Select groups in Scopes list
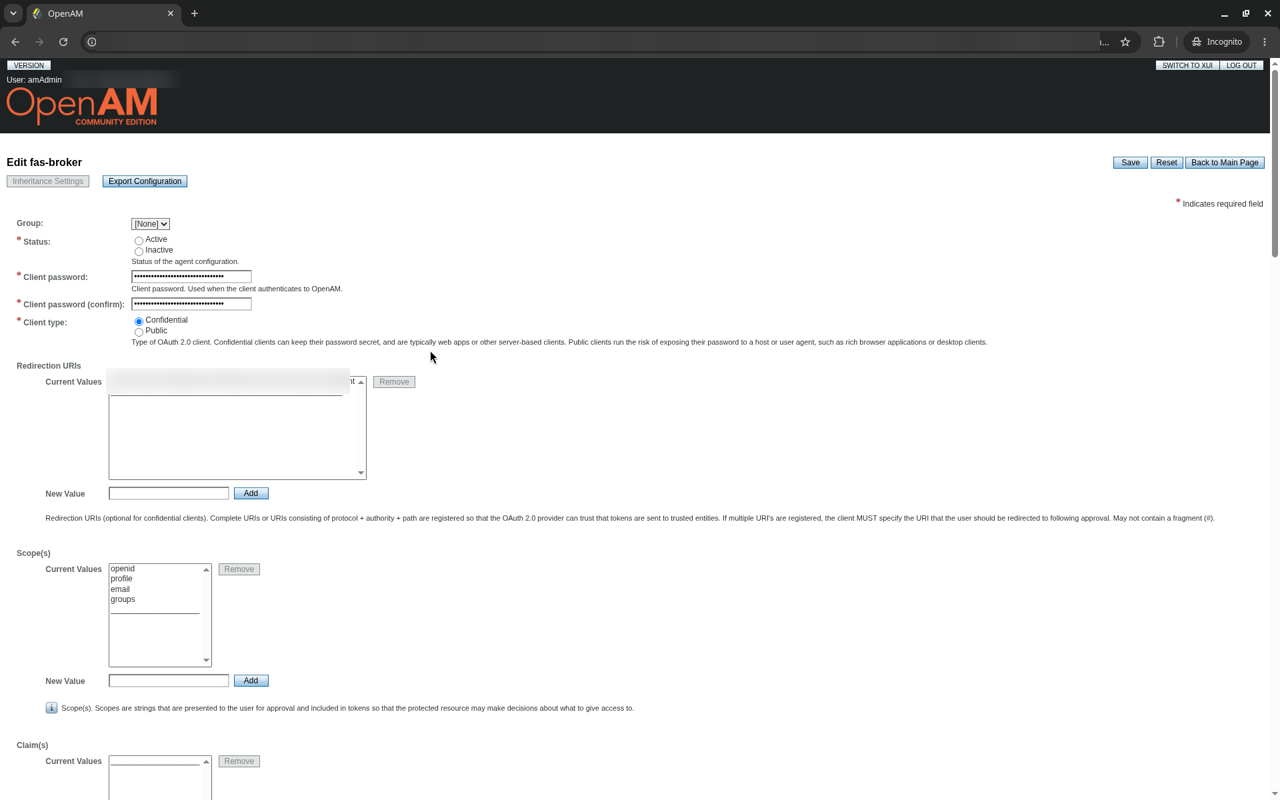 [x=155, y=599]
